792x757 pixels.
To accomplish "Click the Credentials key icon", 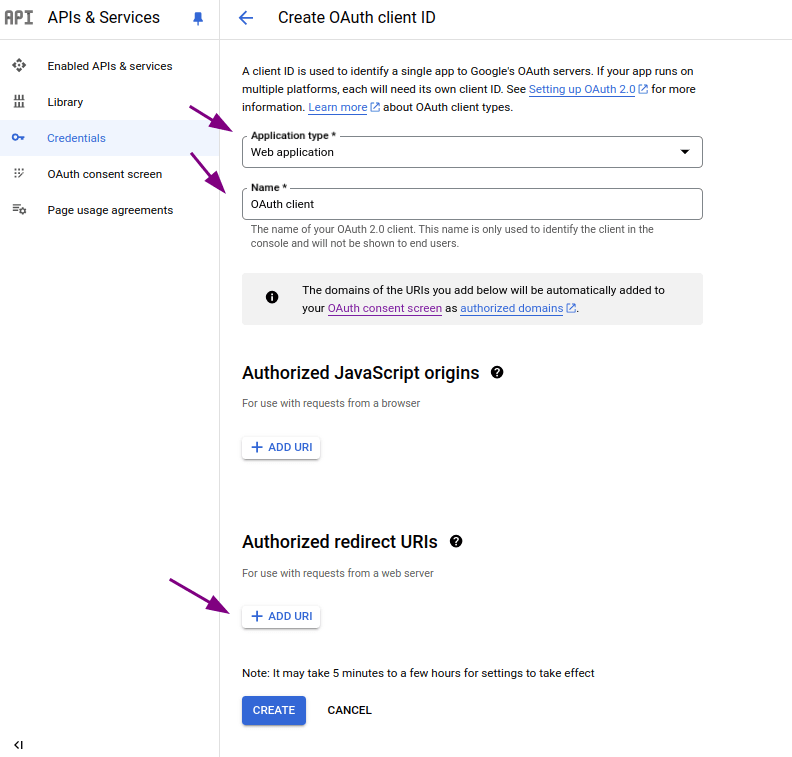I will (18, 138).
